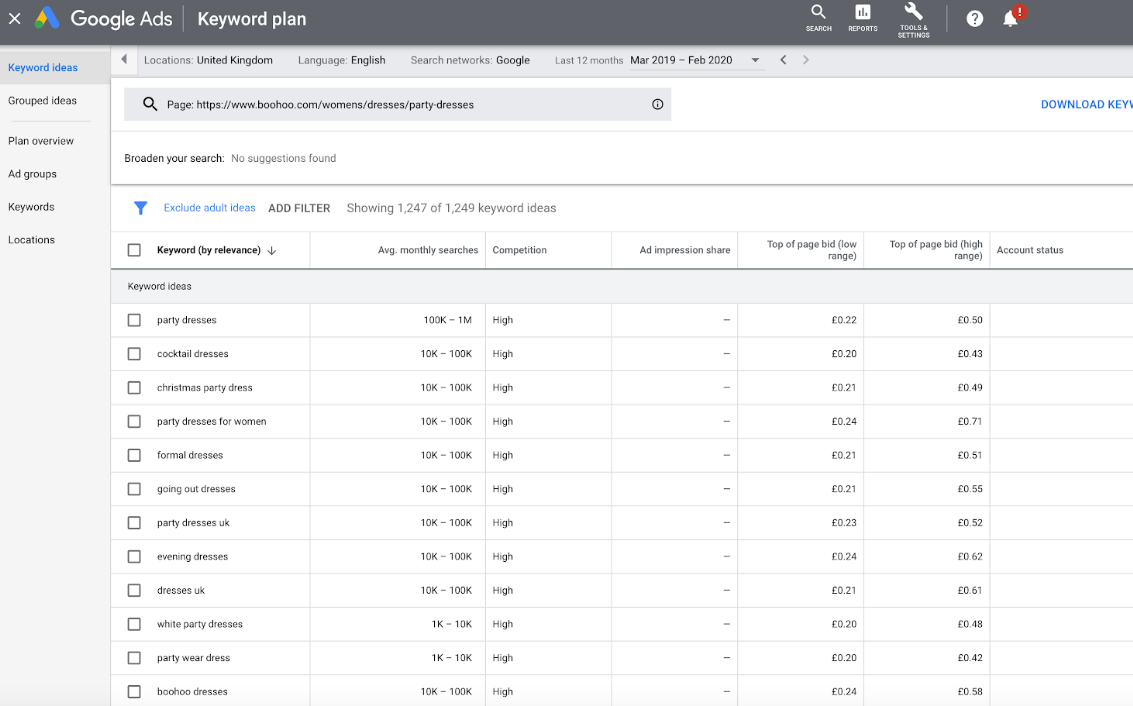1133x706 pixels.
Task: Tick the checkbox for party dresses
Action: pyautogui.click(x=134, y=320)
